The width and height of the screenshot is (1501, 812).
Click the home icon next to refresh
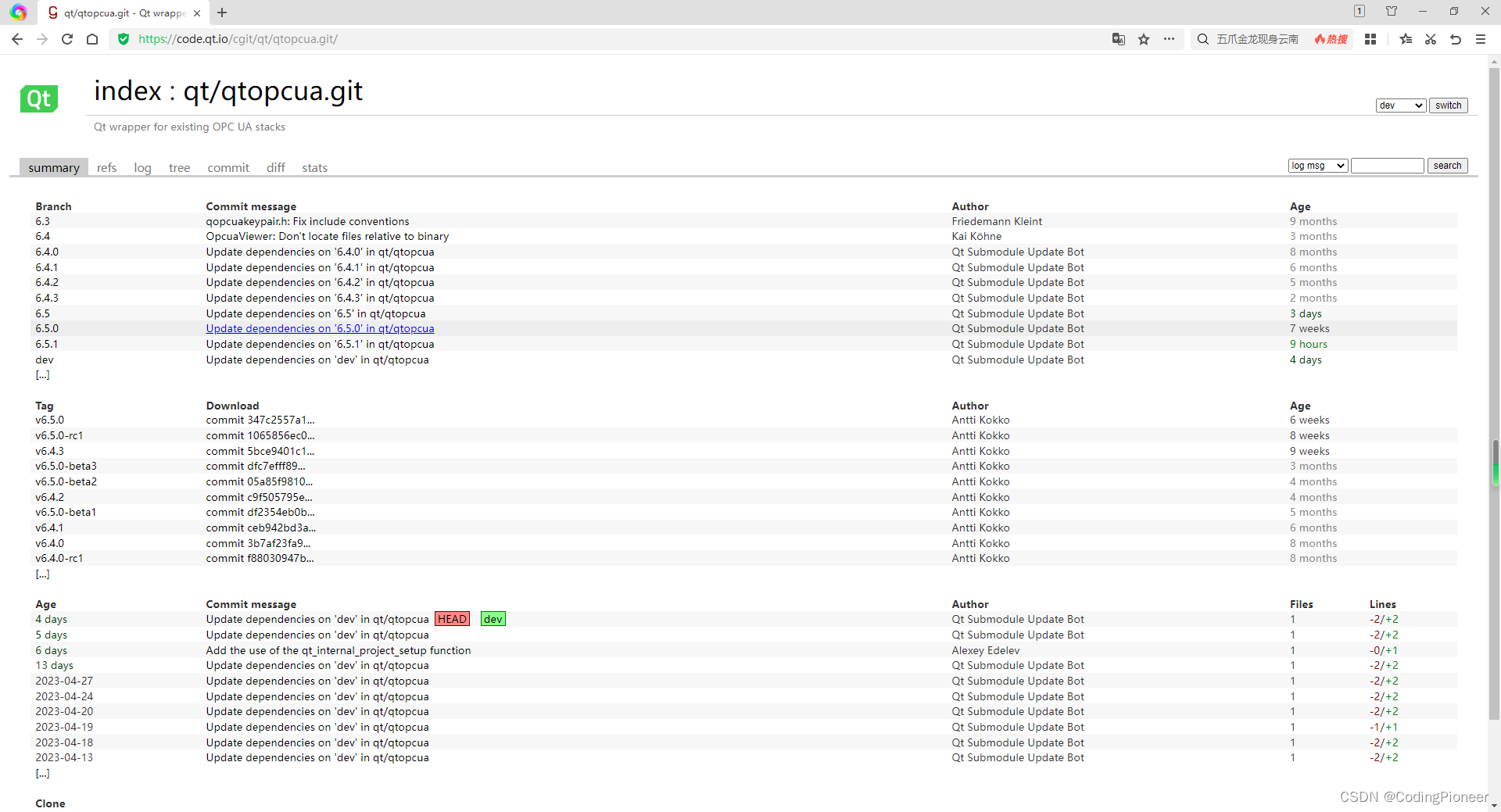[x=91, y=39]
